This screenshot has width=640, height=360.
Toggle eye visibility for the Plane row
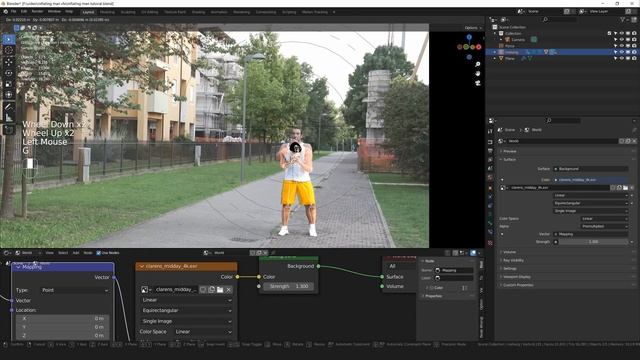click(x=622, y=58)
